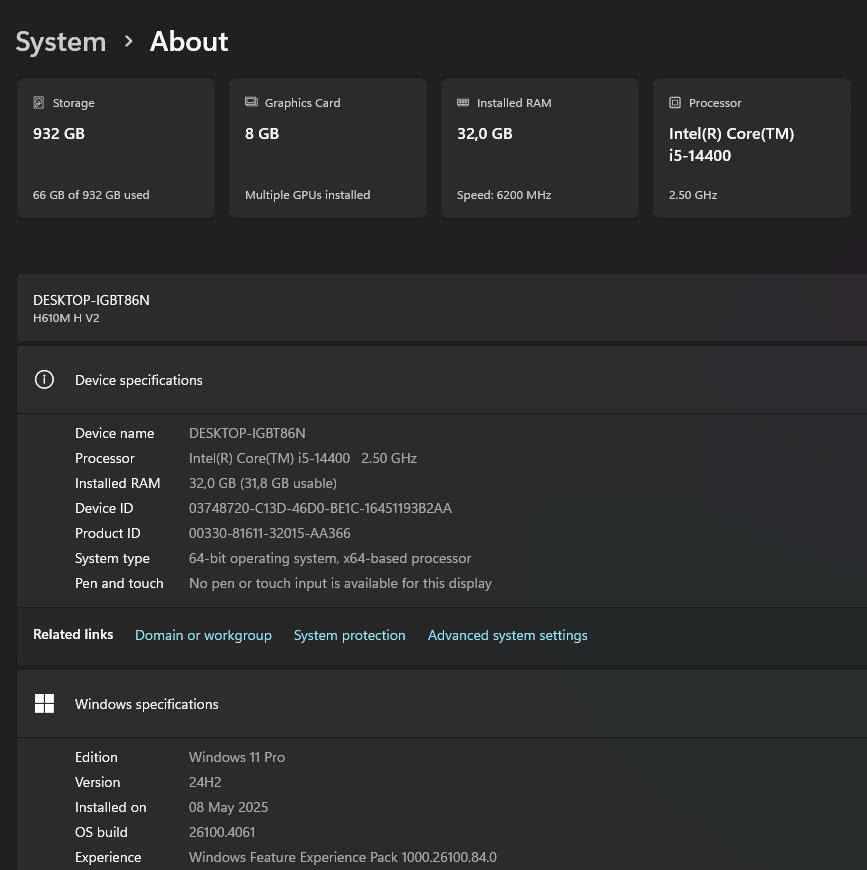Viewport: 867px width, 870px height.
Task: Click the Processor card showing Intel Core i5-14400
Action: [751, 147]
